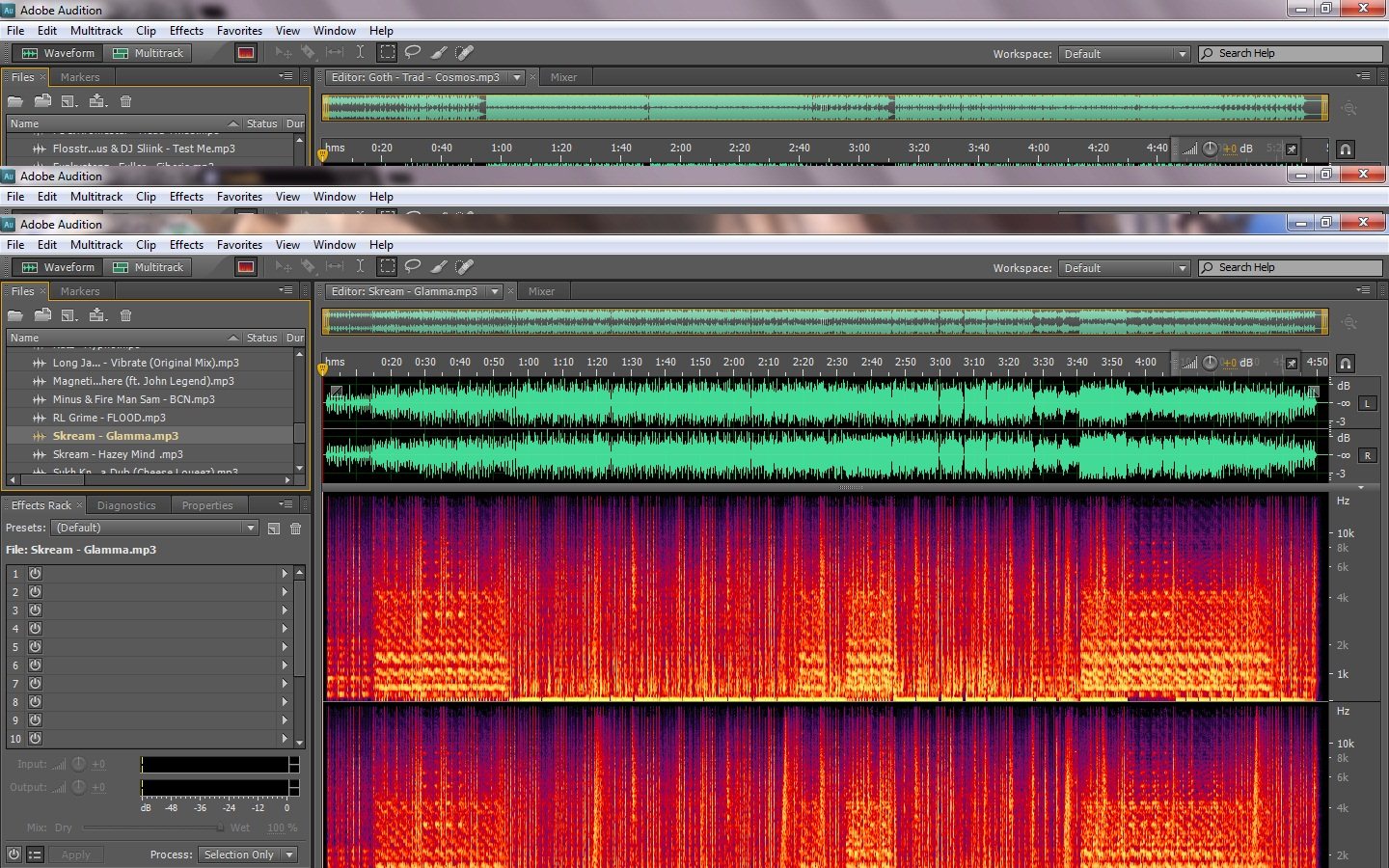Open Workspace Default dropdown in Skream window
Viewport: 1389px width, 868px height.
[x=1124, y=268]
